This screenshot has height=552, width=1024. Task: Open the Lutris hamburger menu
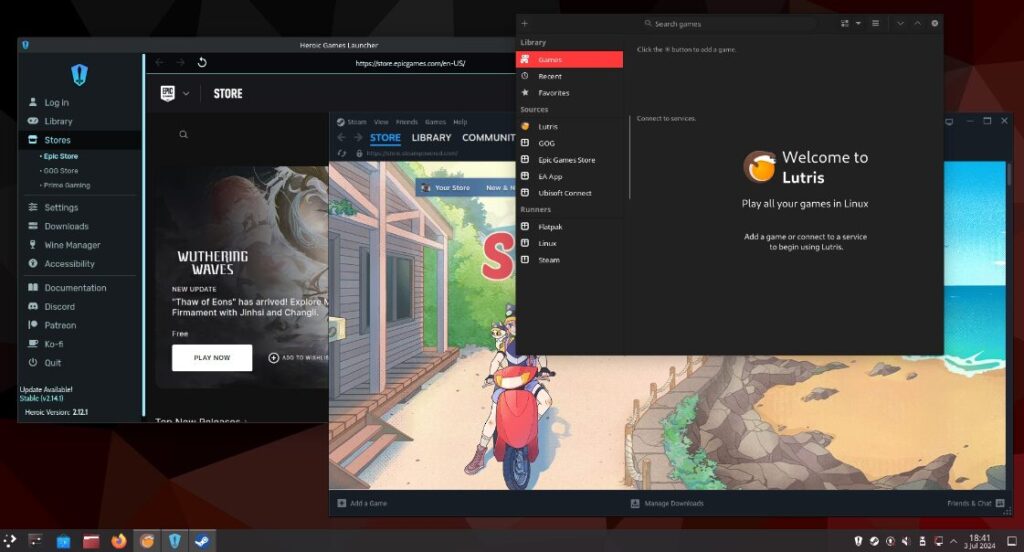[x=875, y=24]
